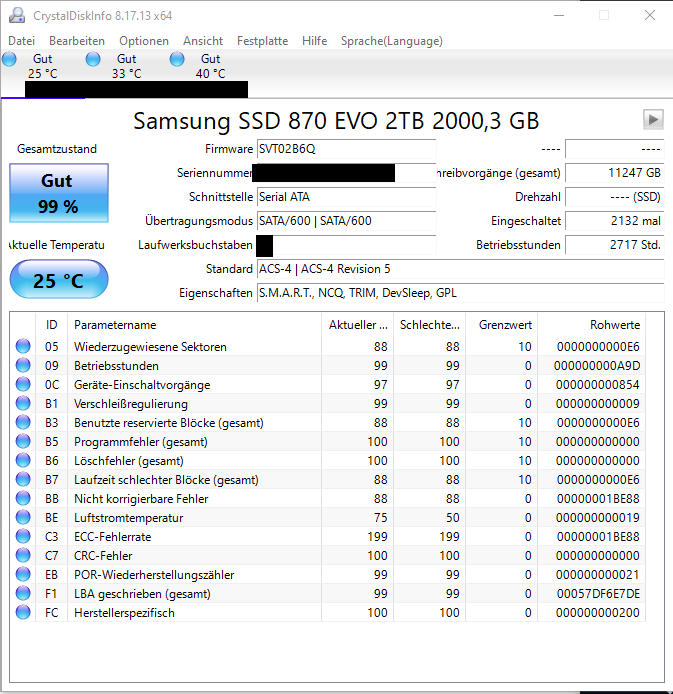Click the Standard field ACS-4 Revision 5
The width and height of the screenshot is (673, 694).
[x=461, y=269]
